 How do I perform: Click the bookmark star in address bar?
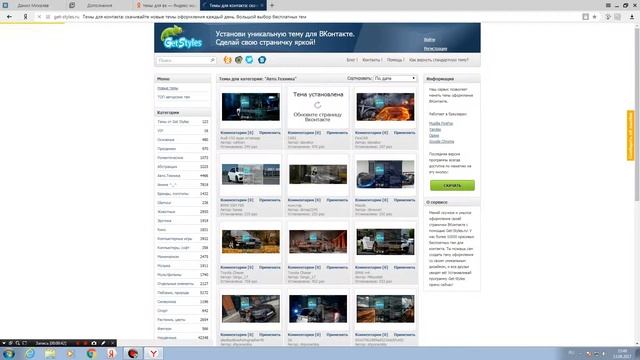click(595, 17)
